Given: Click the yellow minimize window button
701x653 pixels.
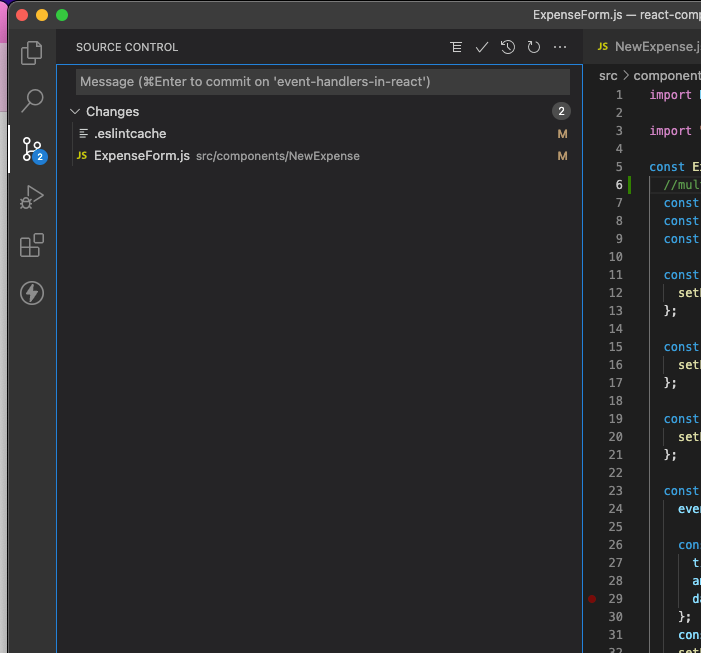Looking at the screenshot, I should click(42, 15).
